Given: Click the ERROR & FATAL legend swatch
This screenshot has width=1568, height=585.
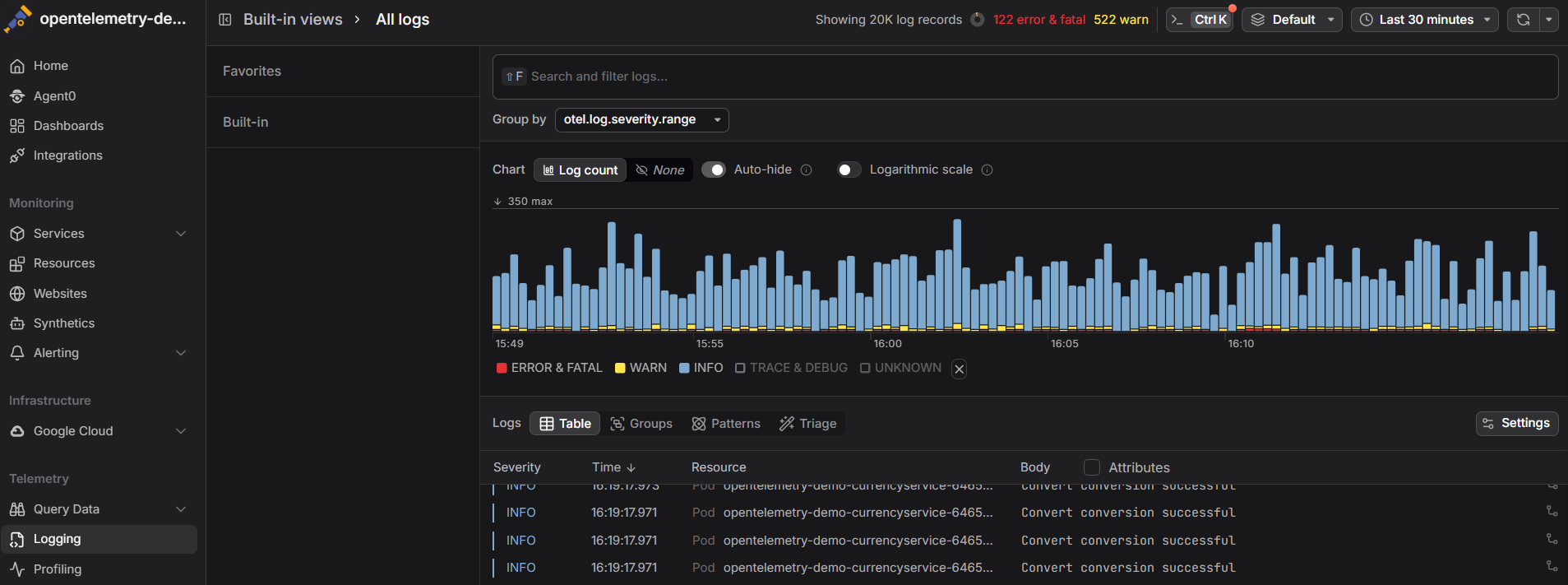Looking at the screenshot, I should [502, 368].
